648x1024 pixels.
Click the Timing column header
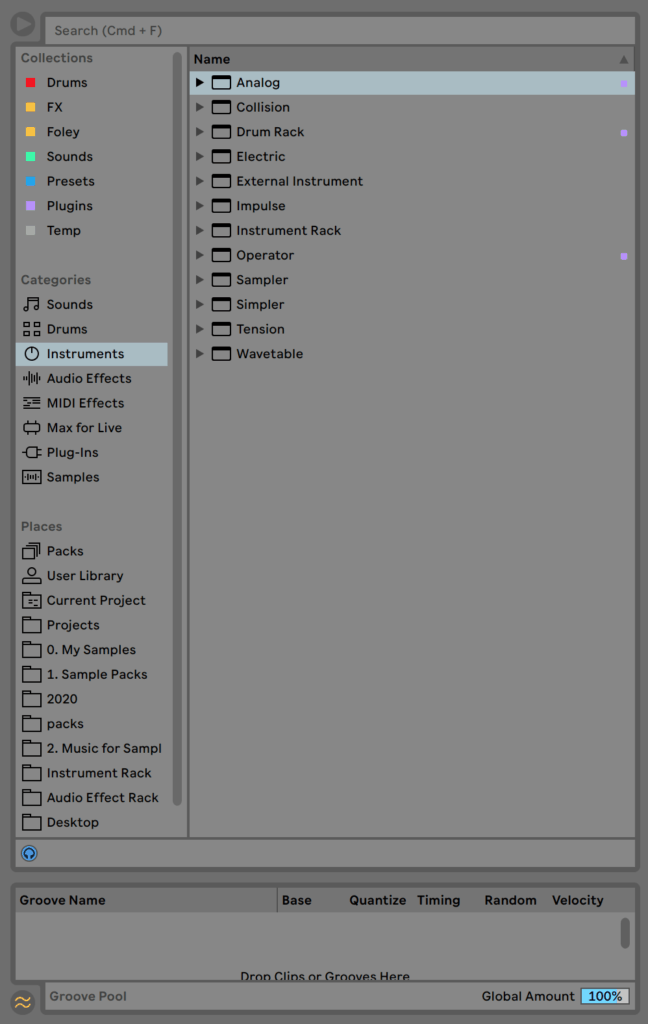(438, 900)
